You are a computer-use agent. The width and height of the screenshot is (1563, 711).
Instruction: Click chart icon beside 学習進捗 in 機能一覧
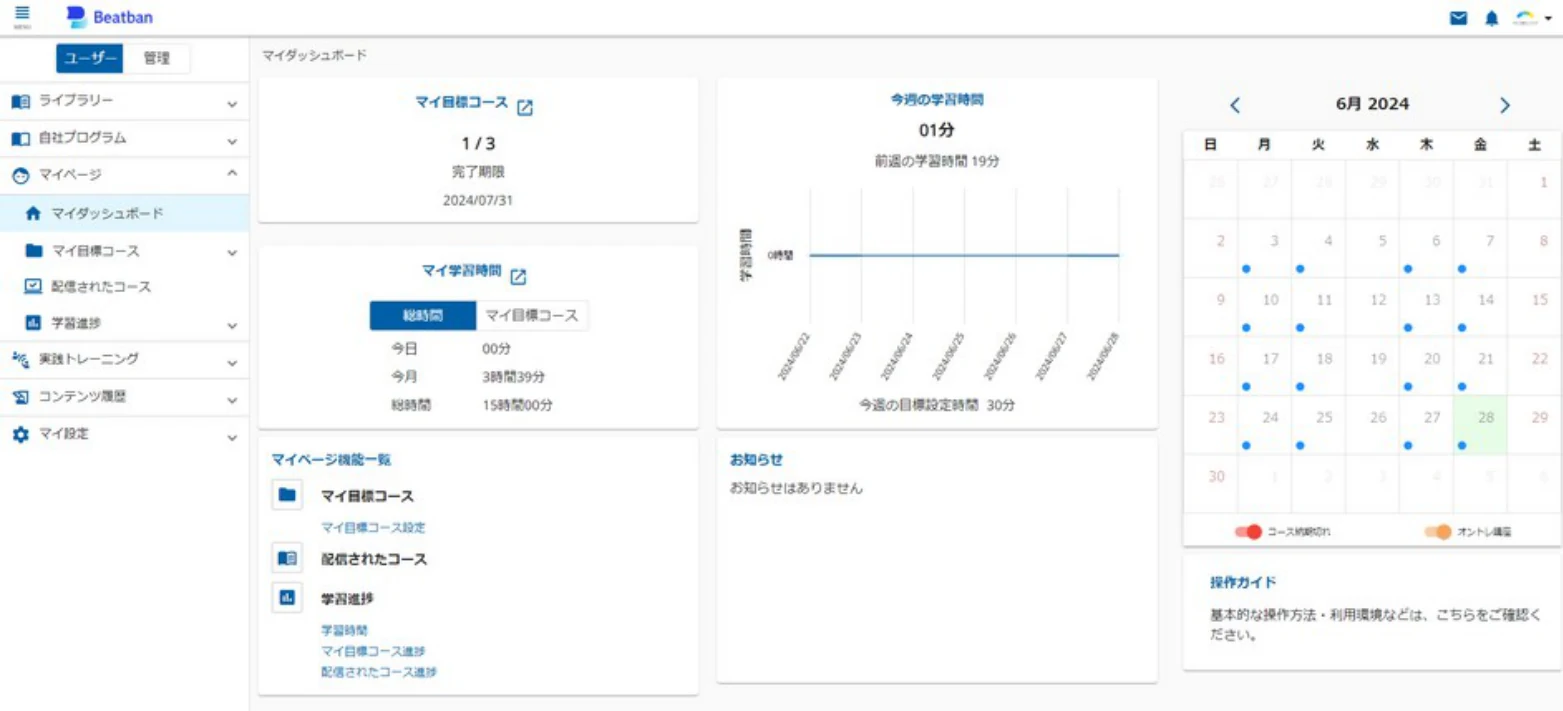[x=288, y=598]
